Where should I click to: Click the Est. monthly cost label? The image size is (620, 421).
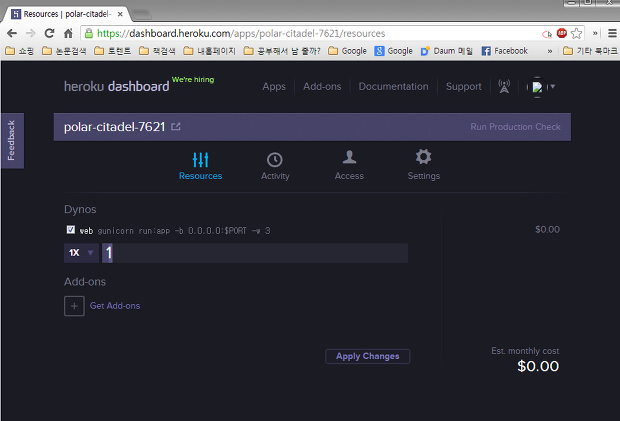pos(525,351)
